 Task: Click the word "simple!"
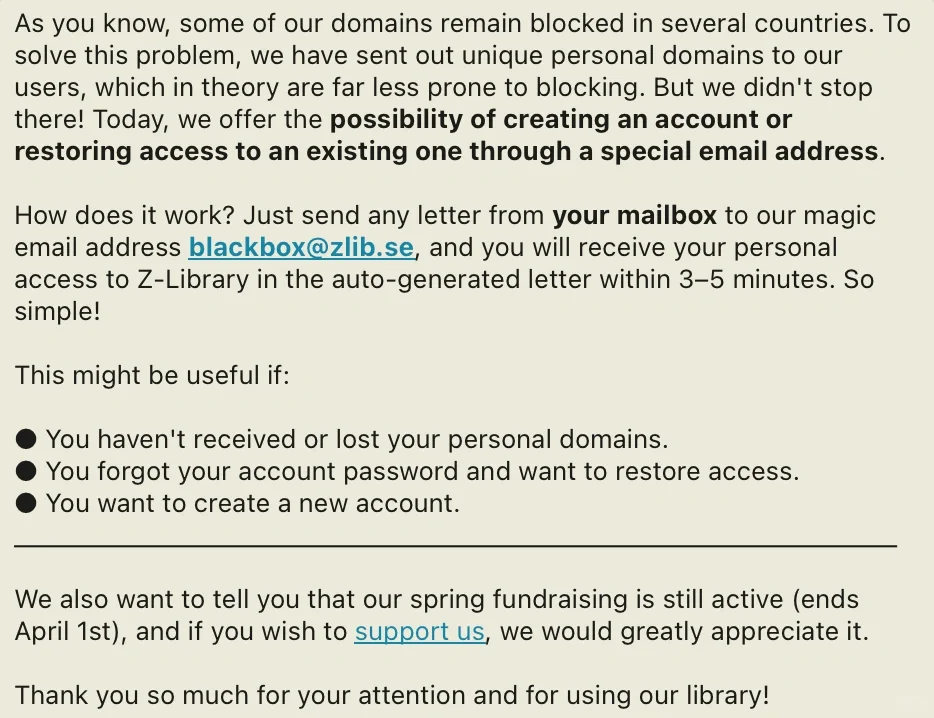58,312
